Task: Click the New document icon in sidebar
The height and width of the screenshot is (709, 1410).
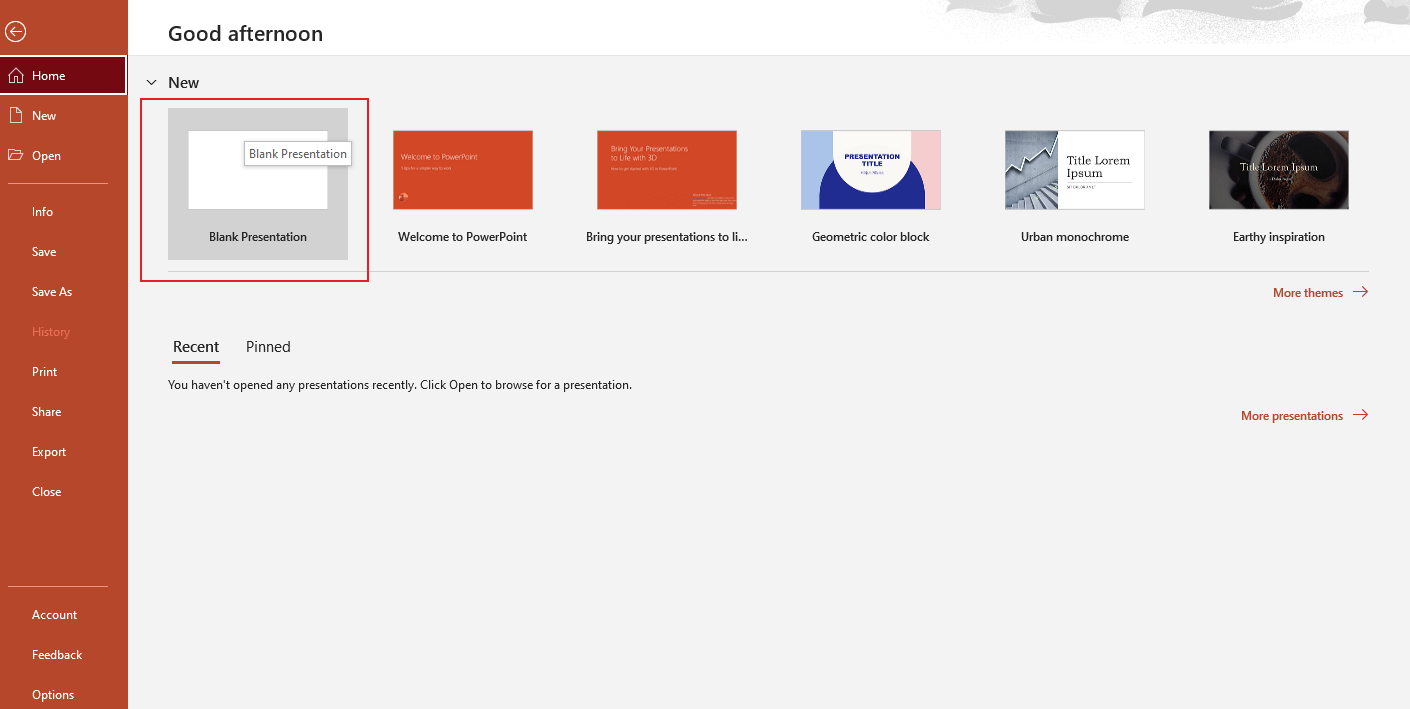Action: pos(16,116)
